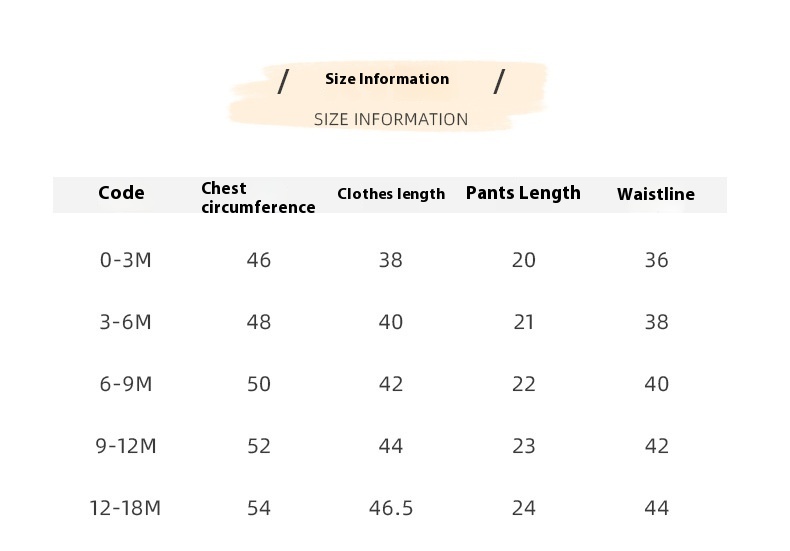The height and width of the screenshot is (551, 790).
Task: Click the "Clothes length" column header
Action: click(391, 194)
